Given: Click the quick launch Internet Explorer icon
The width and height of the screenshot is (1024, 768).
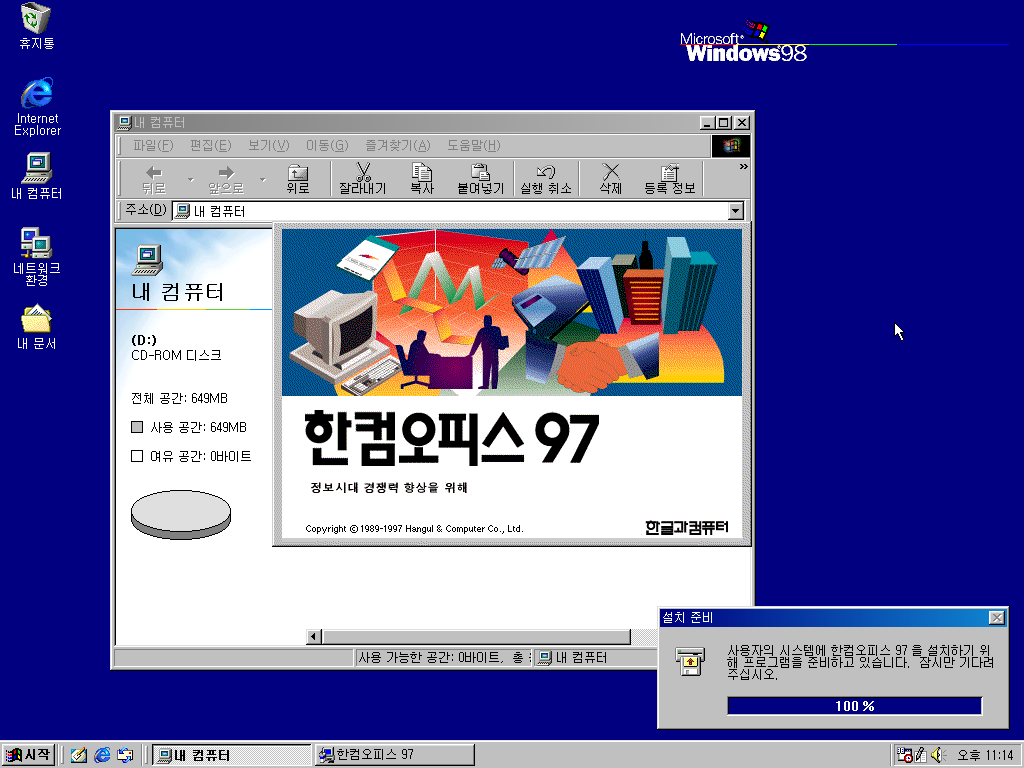Looking at the screenshot, I should point(102,755).
